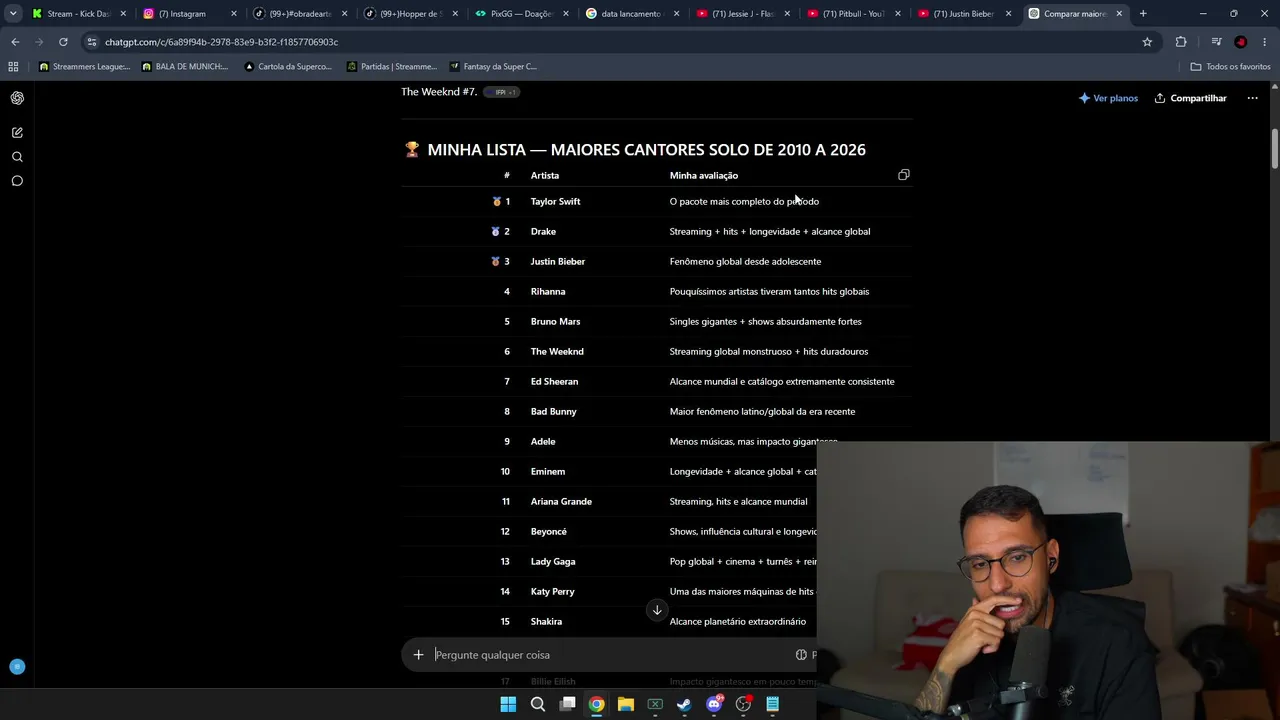The image size is (1280, 720).
Task: Click the page vertical scrollbar thumb
Action: pos(1274,150)
